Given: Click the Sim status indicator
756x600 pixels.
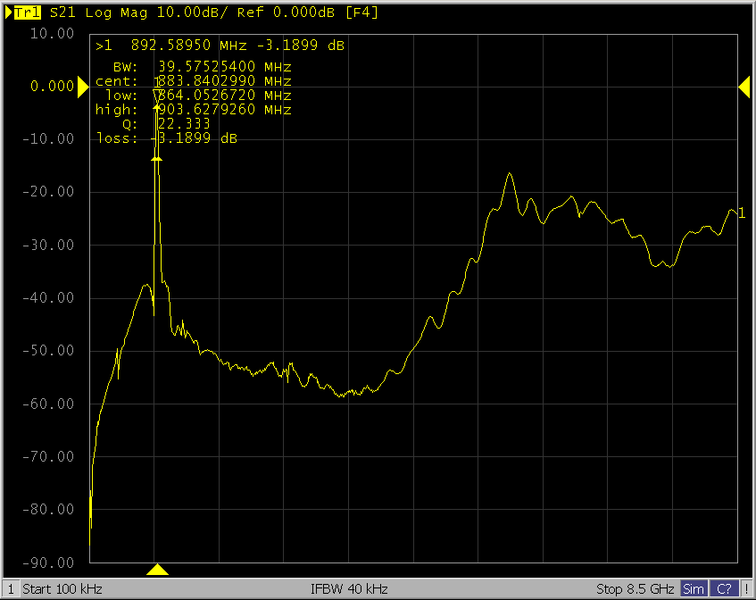Looking at the screenshot, I should click(693, 589).
